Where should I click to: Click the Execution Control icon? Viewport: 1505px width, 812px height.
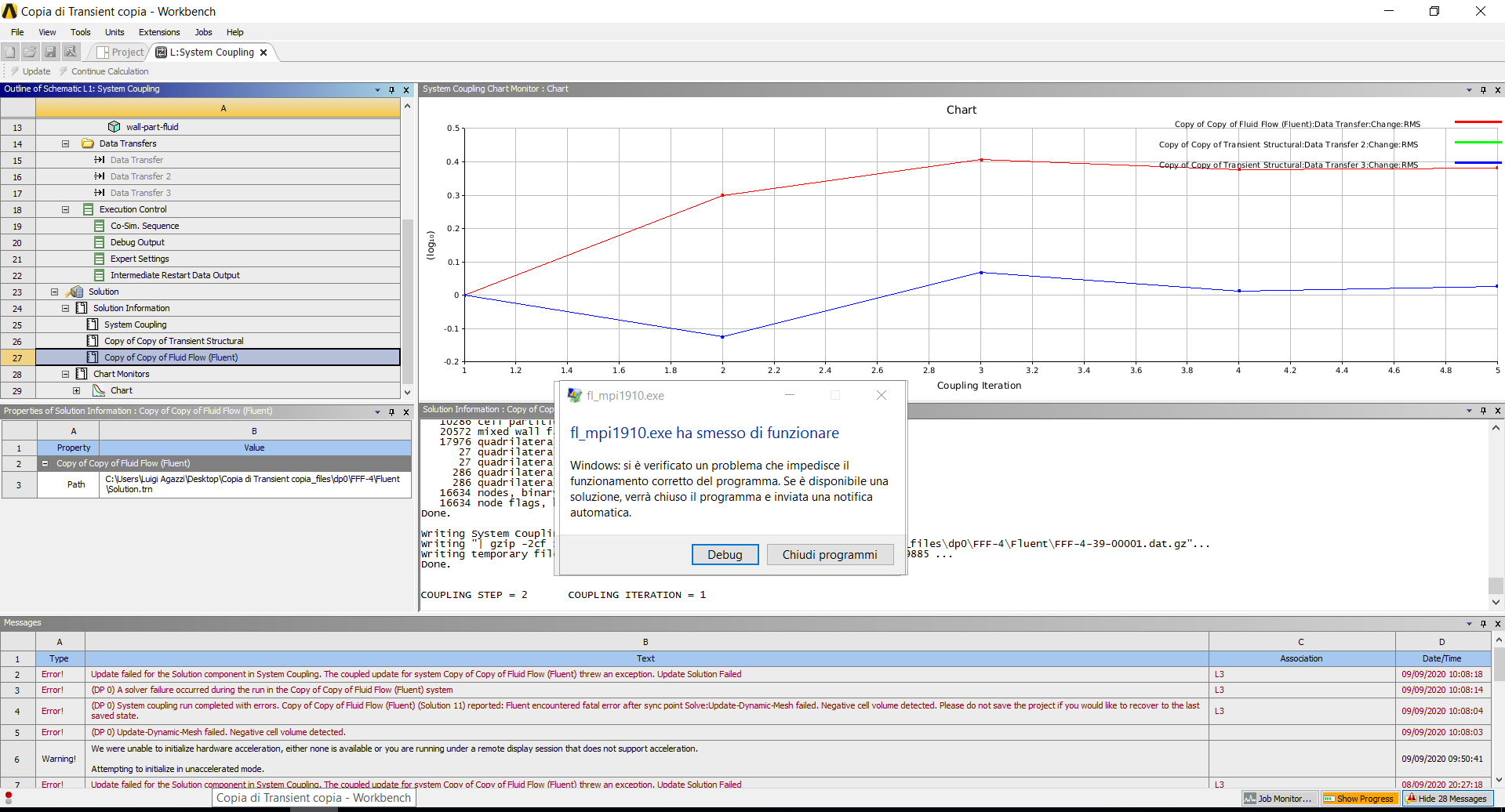(88, 209)
